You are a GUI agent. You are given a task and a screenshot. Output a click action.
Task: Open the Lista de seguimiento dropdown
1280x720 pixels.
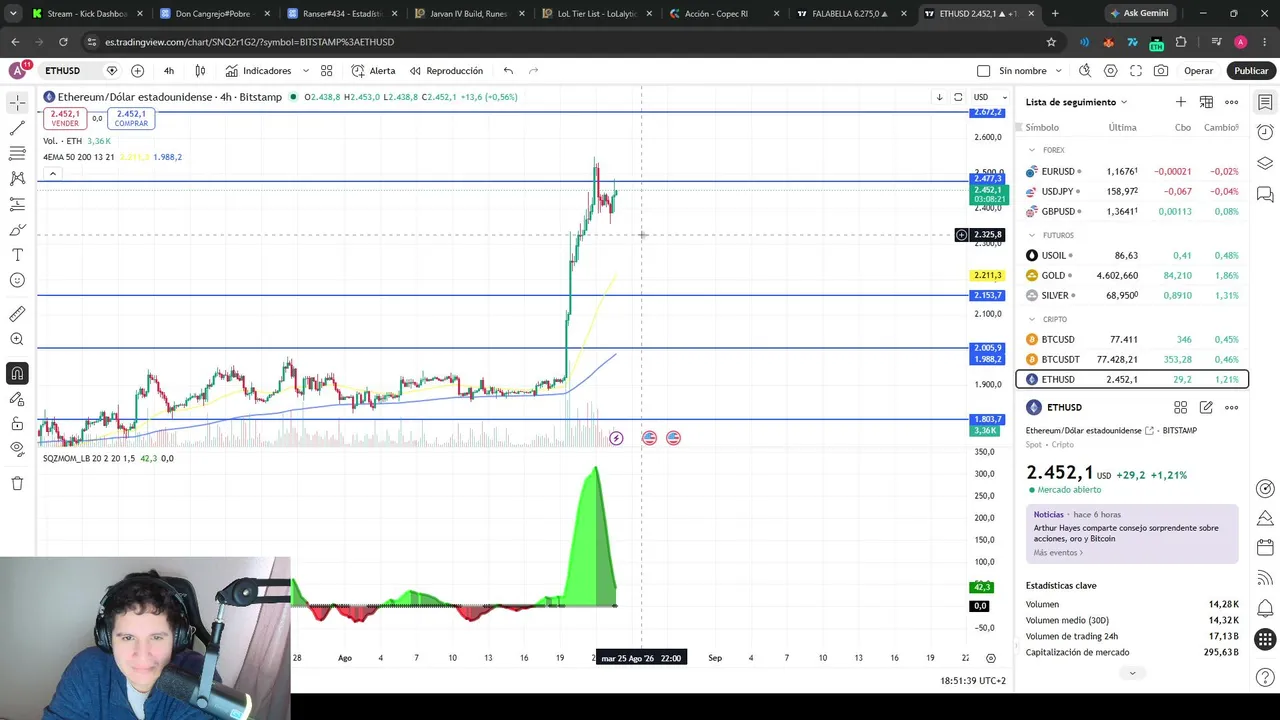(x=1076, y=102)
